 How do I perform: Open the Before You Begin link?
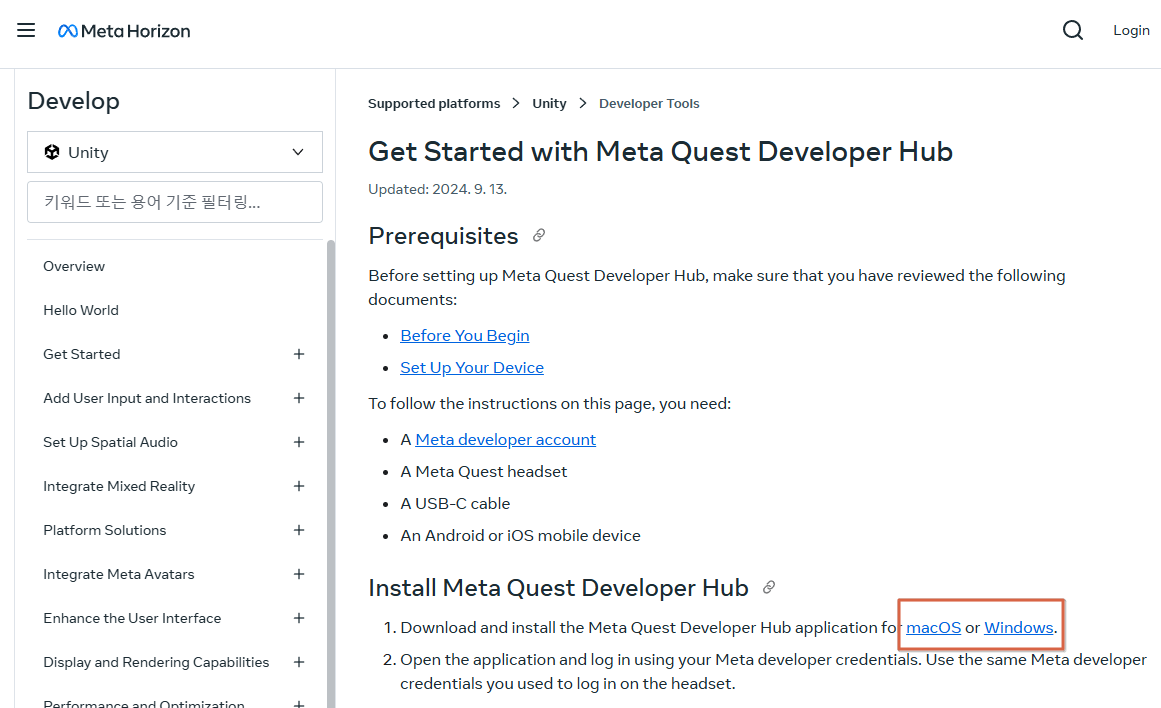pyautogui.click(x=464, y=335)
